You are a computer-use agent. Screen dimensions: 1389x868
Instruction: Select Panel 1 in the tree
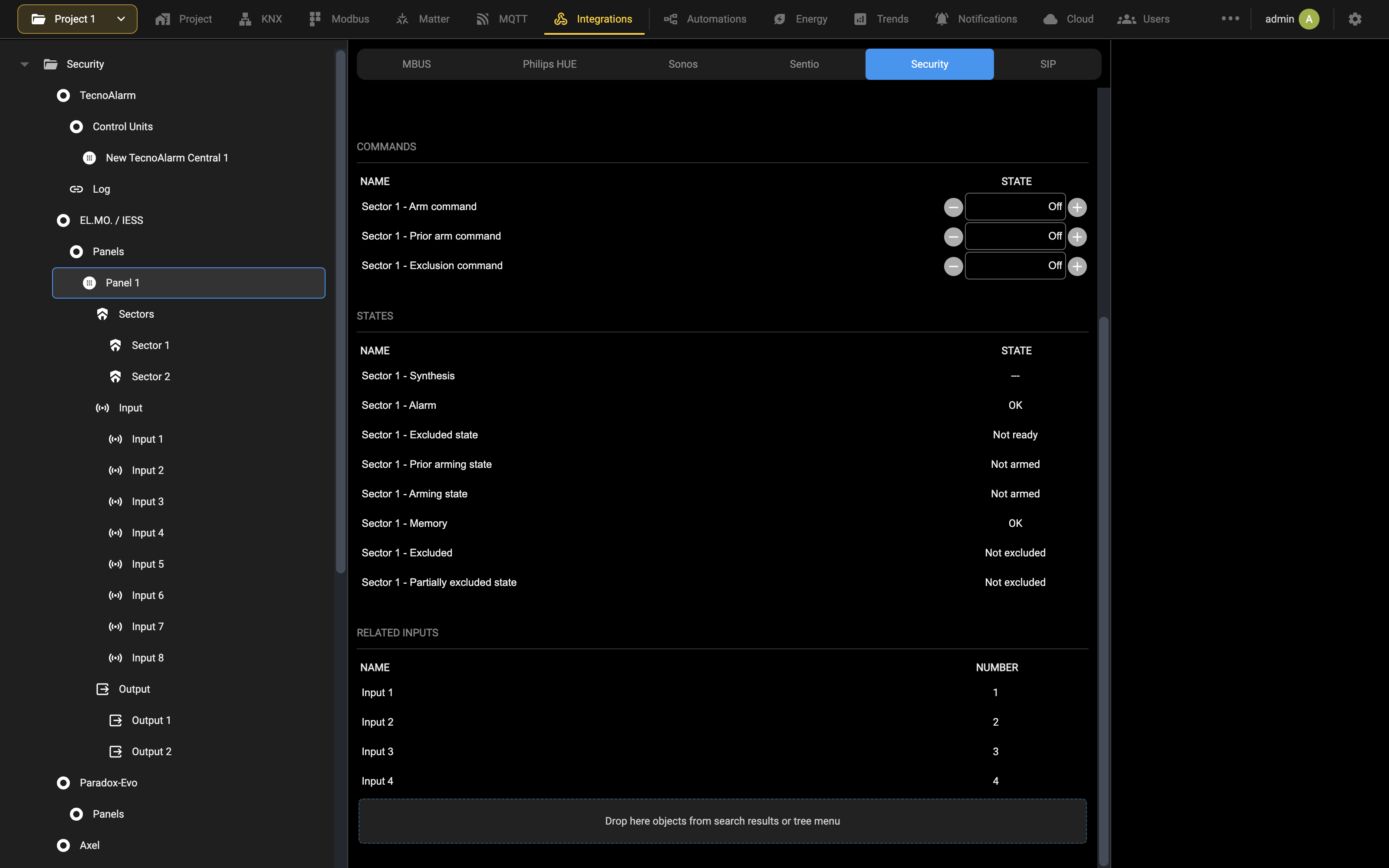tap(189, 283)
